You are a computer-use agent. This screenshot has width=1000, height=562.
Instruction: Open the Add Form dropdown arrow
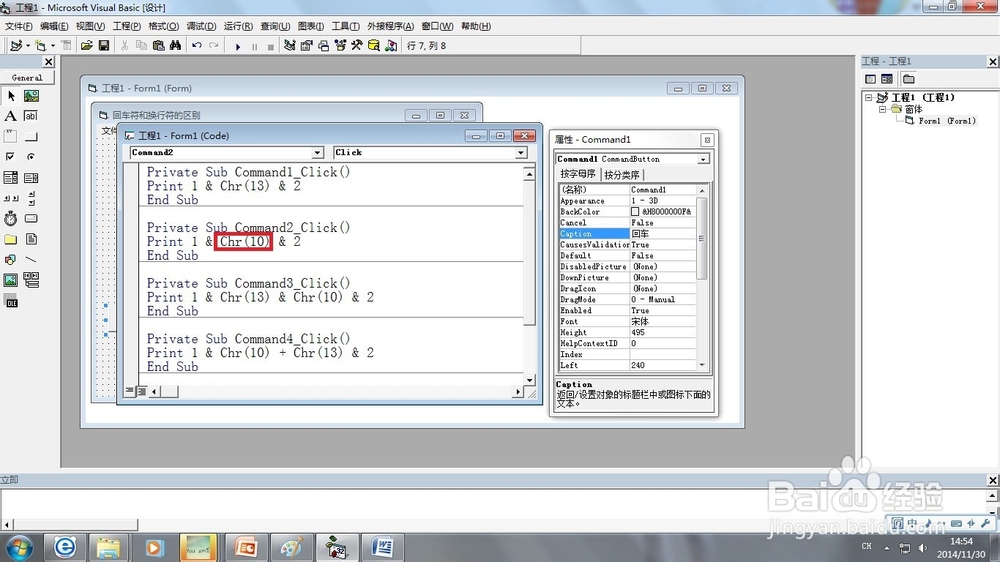coord(53,46)
